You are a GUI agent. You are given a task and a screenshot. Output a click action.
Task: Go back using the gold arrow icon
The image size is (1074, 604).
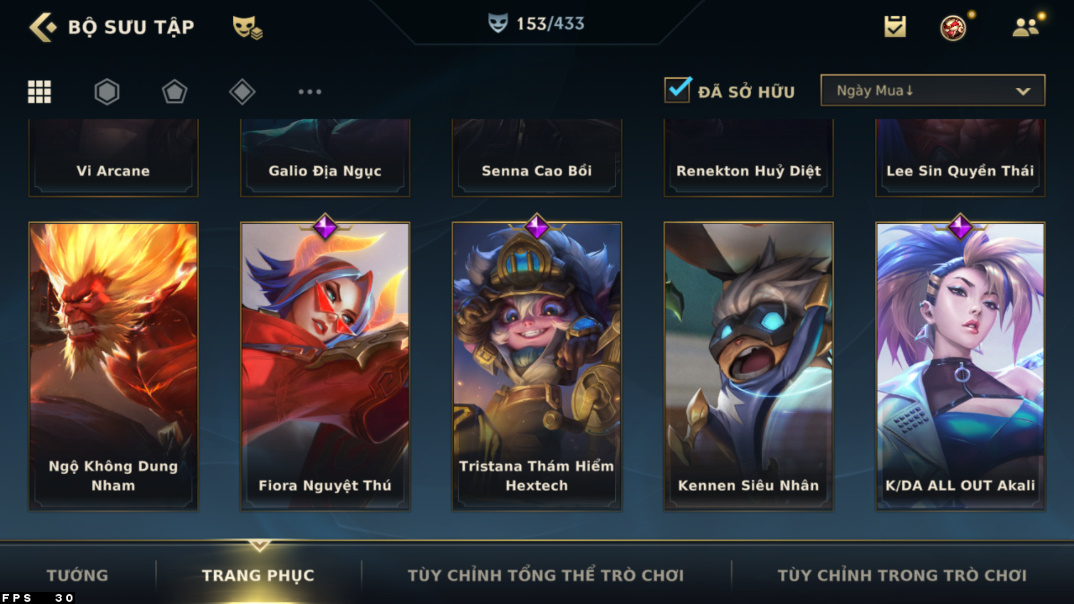[42, 27]
